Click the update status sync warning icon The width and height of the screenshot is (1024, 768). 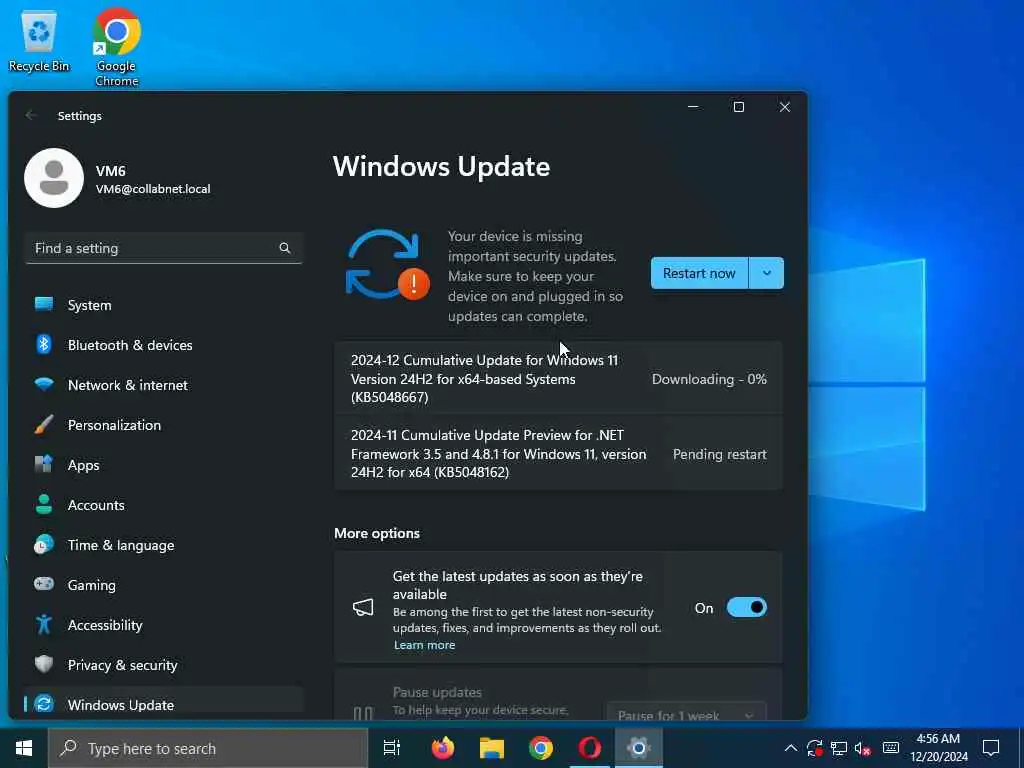coord(387,264)
